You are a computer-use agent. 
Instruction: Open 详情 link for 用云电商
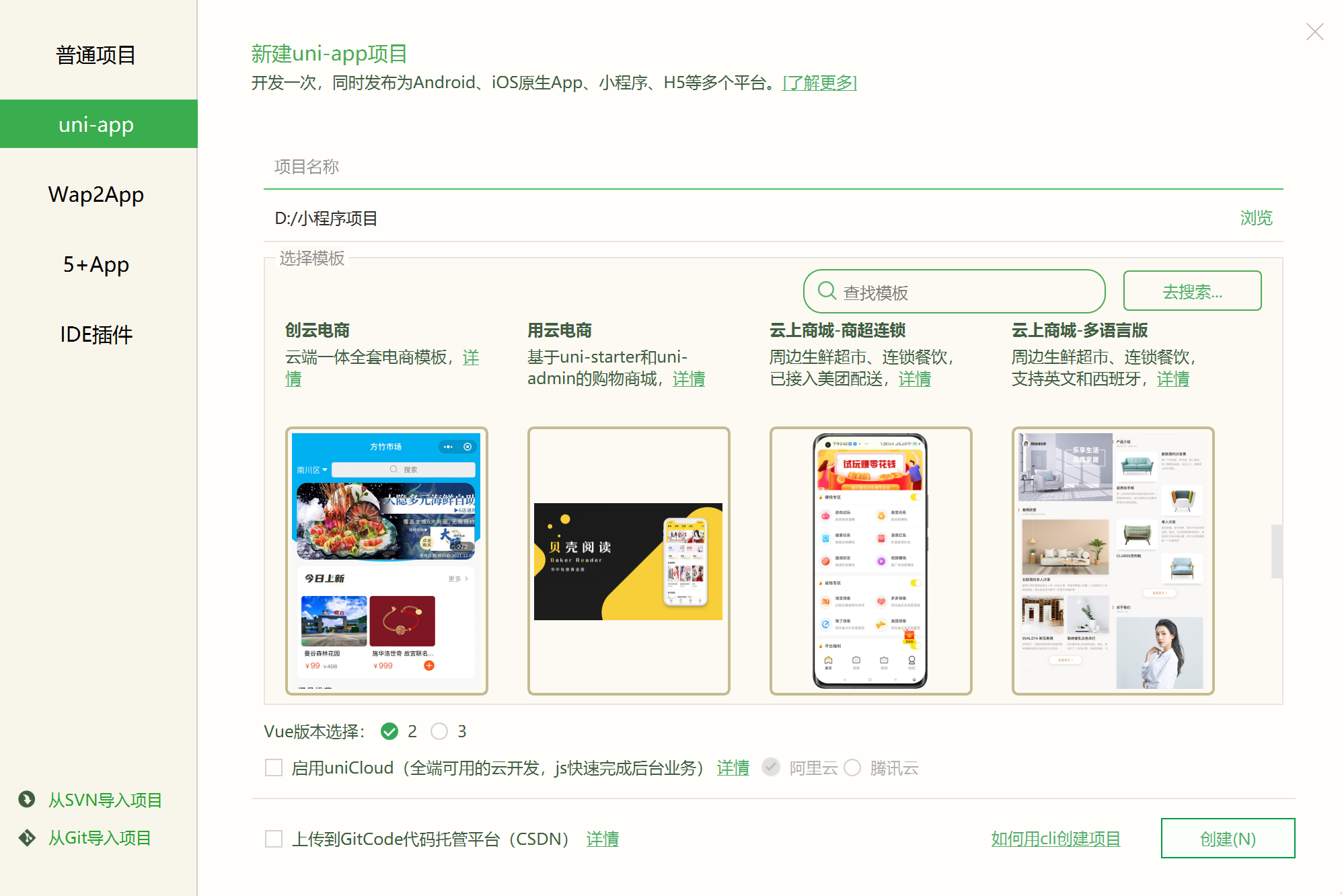(688, 379)
